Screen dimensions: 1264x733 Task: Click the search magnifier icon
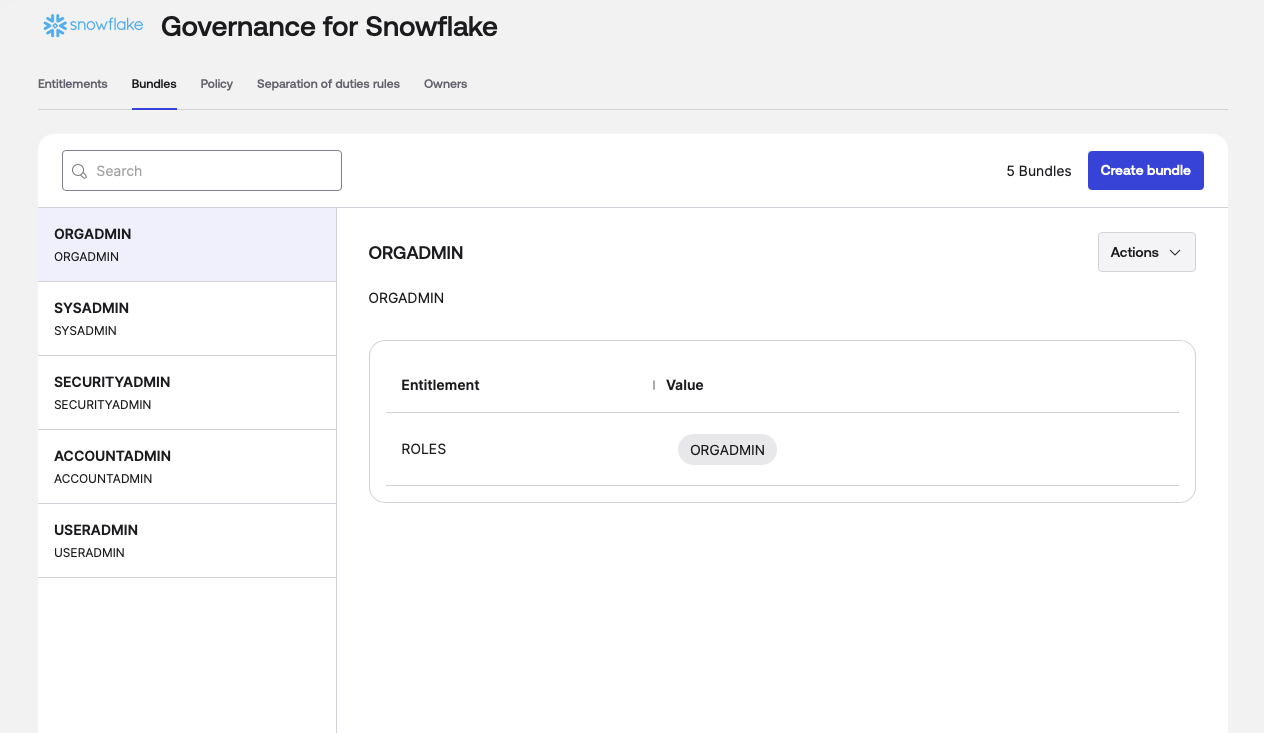80,171
